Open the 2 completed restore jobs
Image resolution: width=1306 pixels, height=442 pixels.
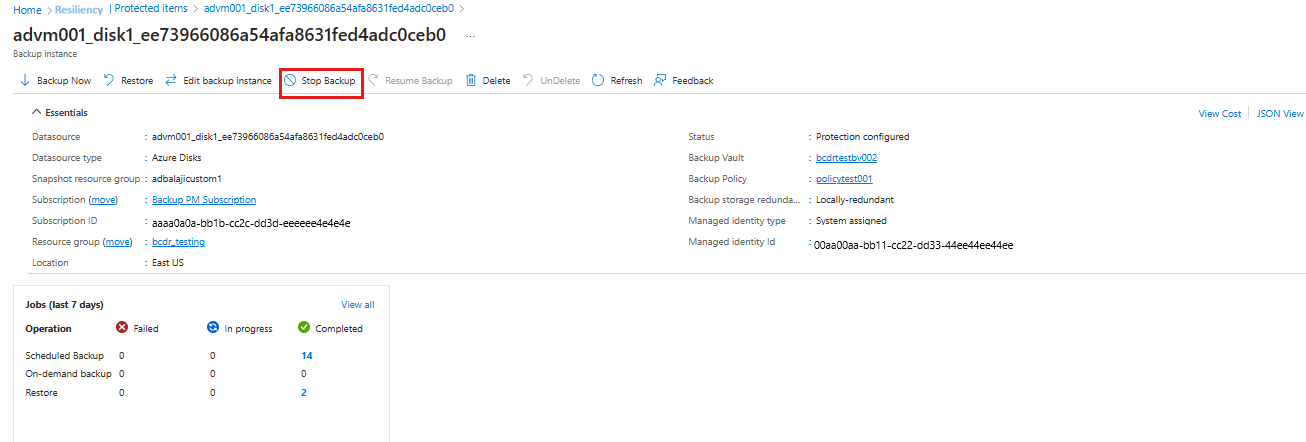pyautogui.click(x=304, y=393)
